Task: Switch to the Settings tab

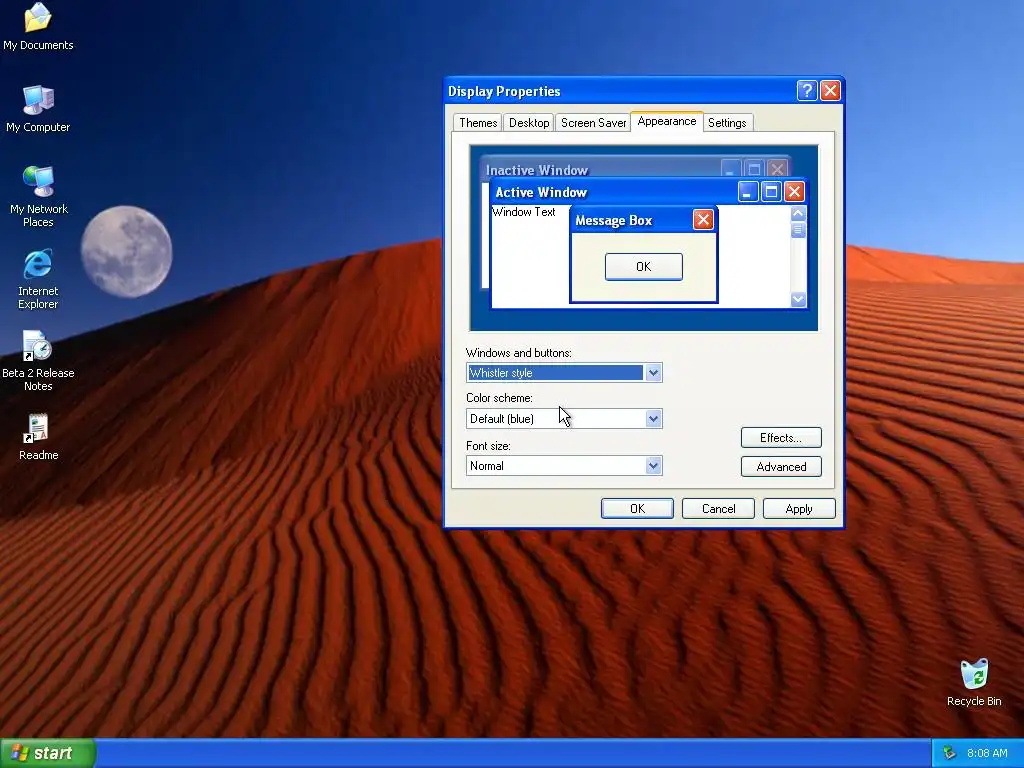Action: [727, 123]
